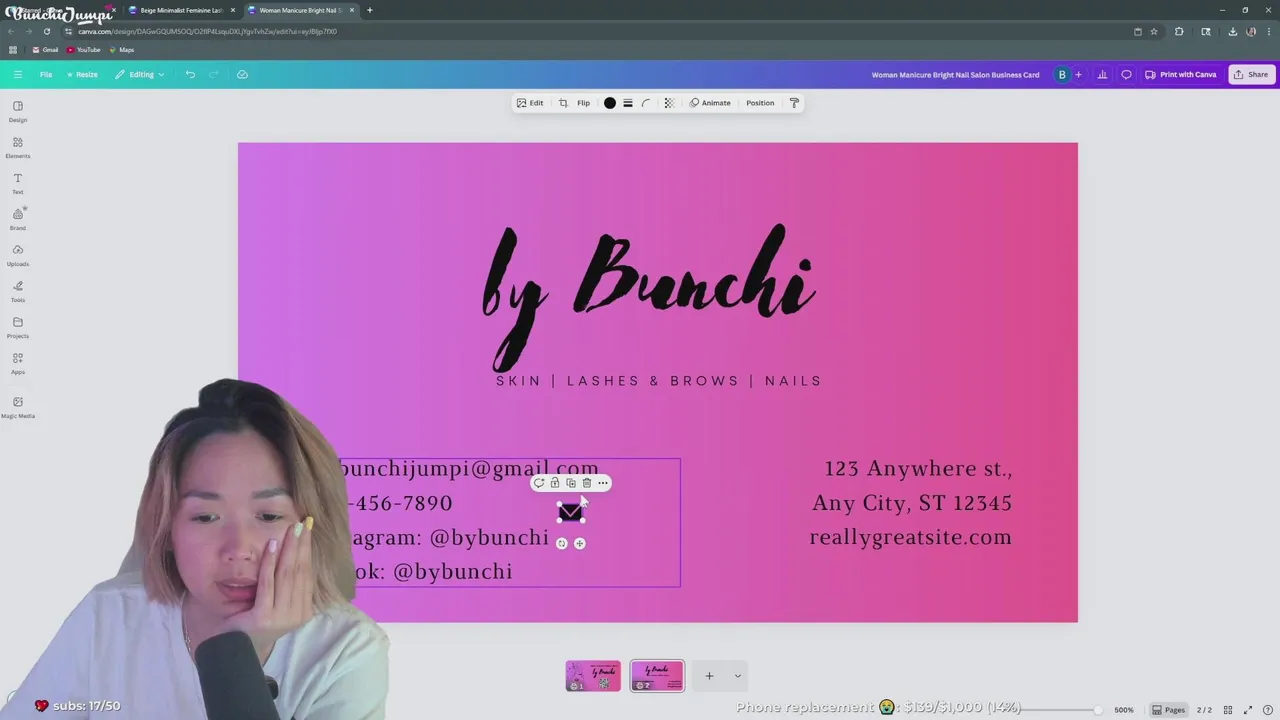The width and height of the screenshot is (1280, 720).
Task: Open the Apps panel
Action: 17,363
